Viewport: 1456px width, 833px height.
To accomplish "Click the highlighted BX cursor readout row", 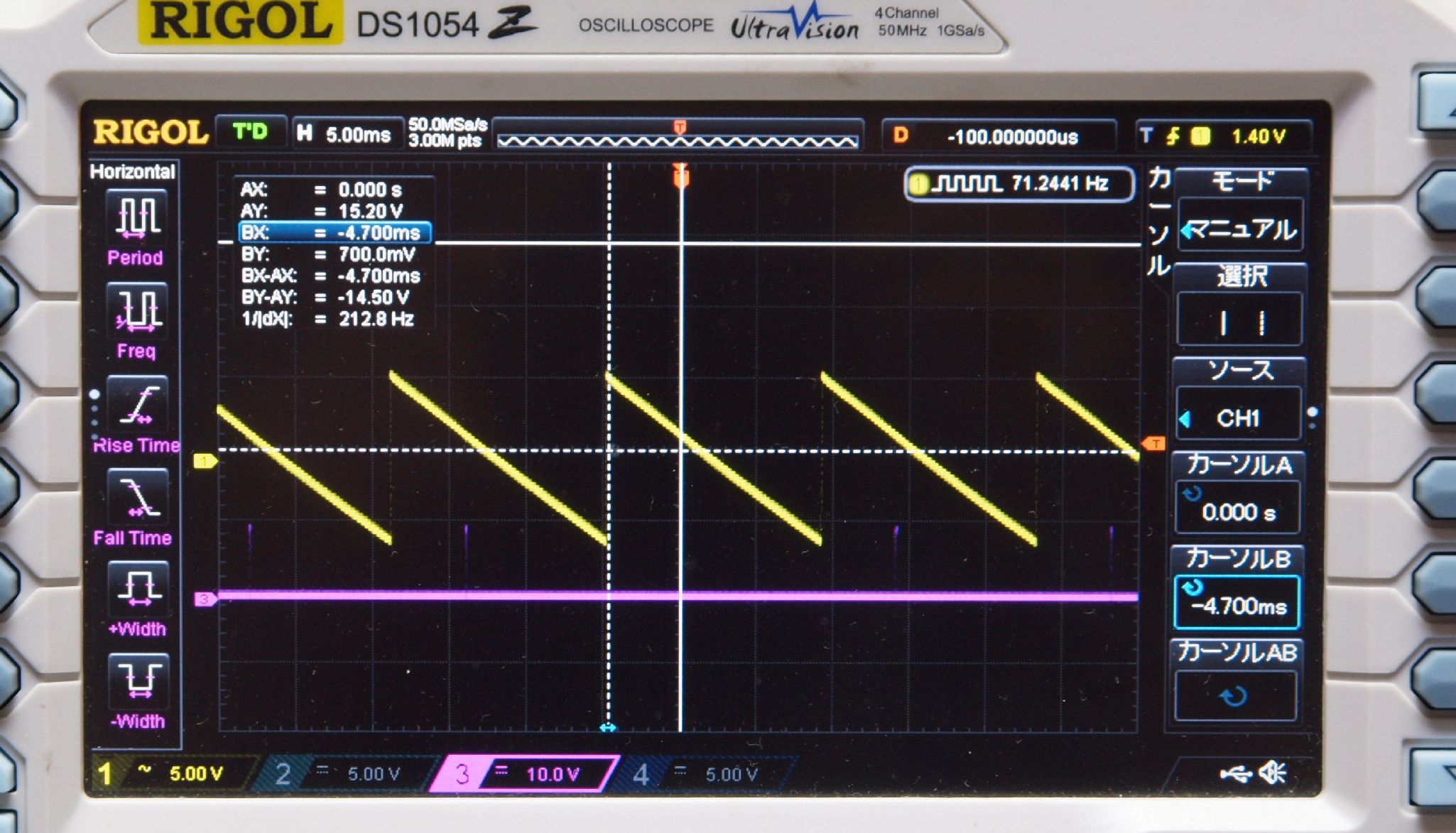I will (x=334, y=233).
